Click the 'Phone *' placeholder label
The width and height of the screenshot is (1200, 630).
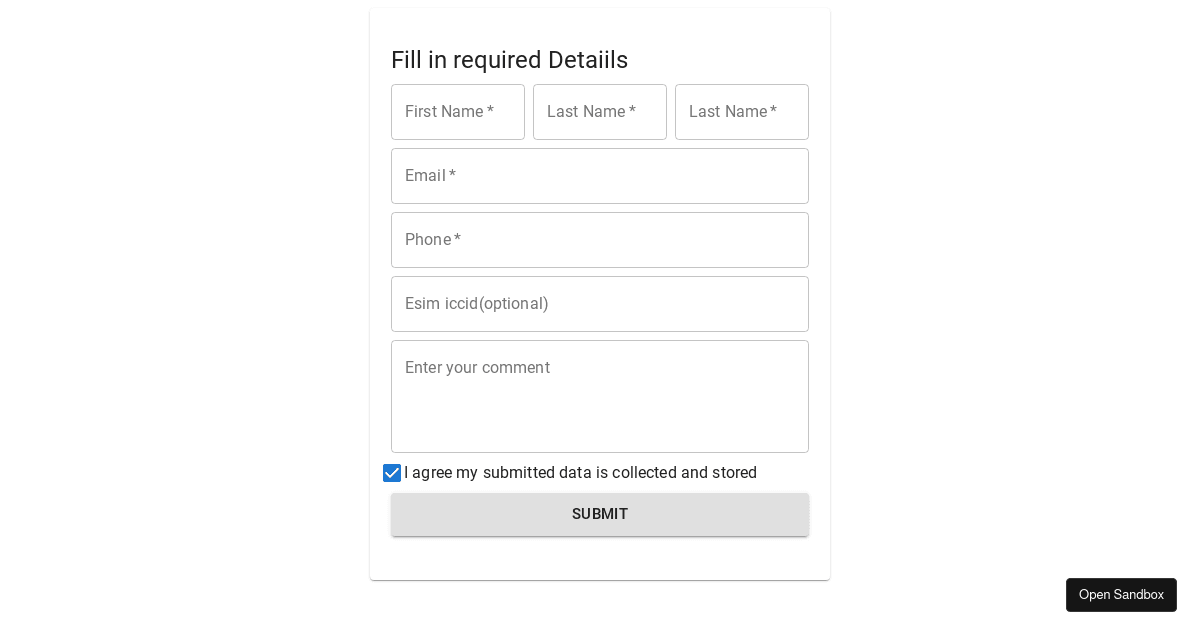(432, 240)
